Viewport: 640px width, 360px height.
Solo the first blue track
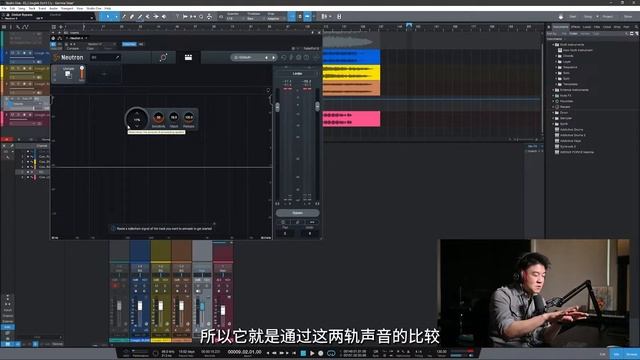pyautogui.click(x=18, y=53)
